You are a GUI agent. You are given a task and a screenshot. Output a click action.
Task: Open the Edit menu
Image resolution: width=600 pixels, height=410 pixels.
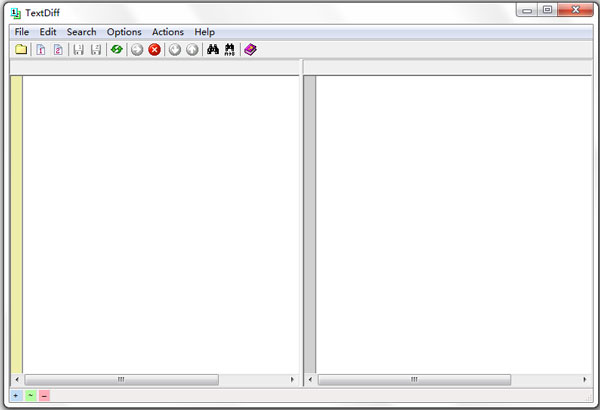click(48, 32)
